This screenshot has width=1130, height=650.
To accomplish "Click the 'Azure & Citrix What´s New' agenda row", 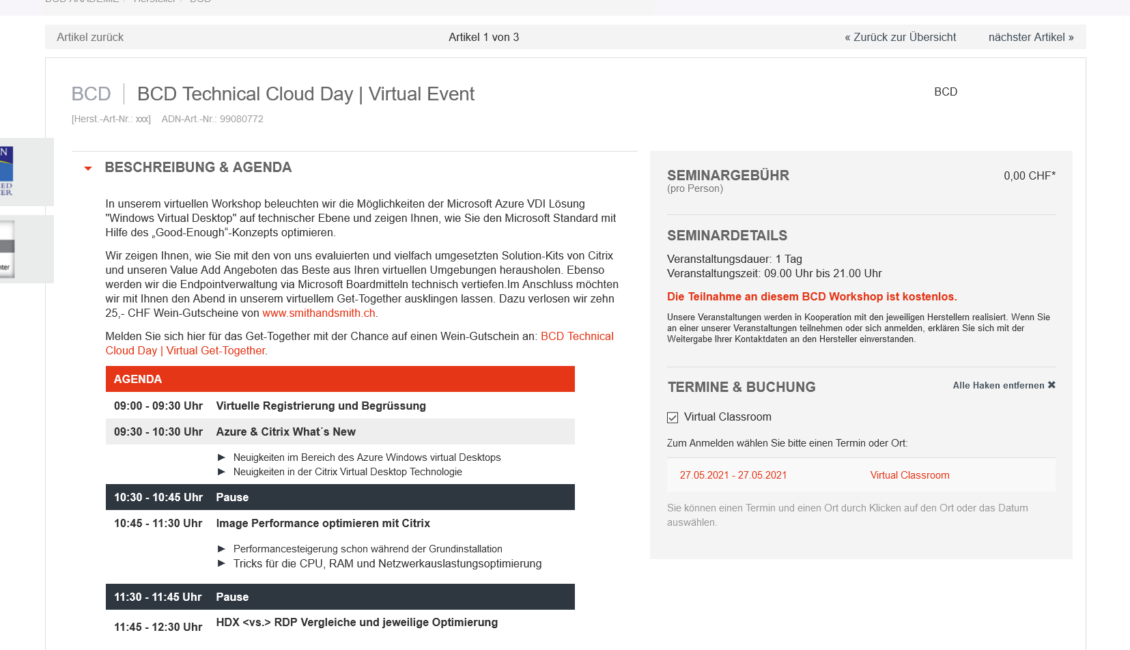I will pyautogui.click(x=340, y=432).
